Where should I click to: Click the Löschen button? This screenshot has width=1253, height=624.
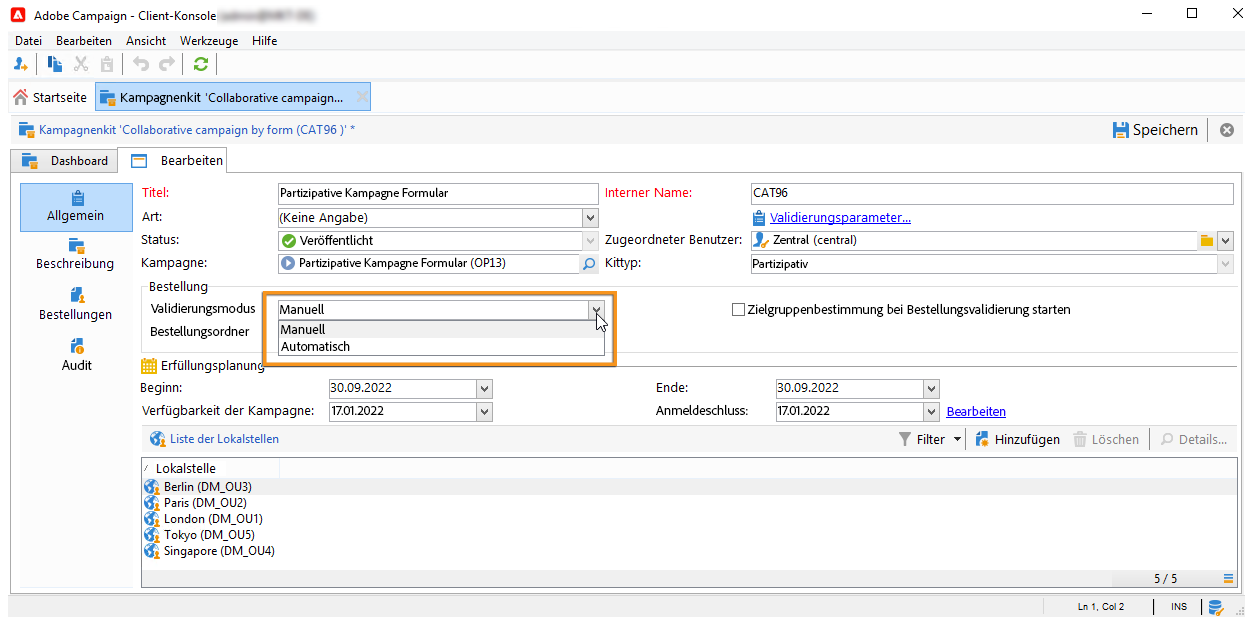pos(1106,439)
